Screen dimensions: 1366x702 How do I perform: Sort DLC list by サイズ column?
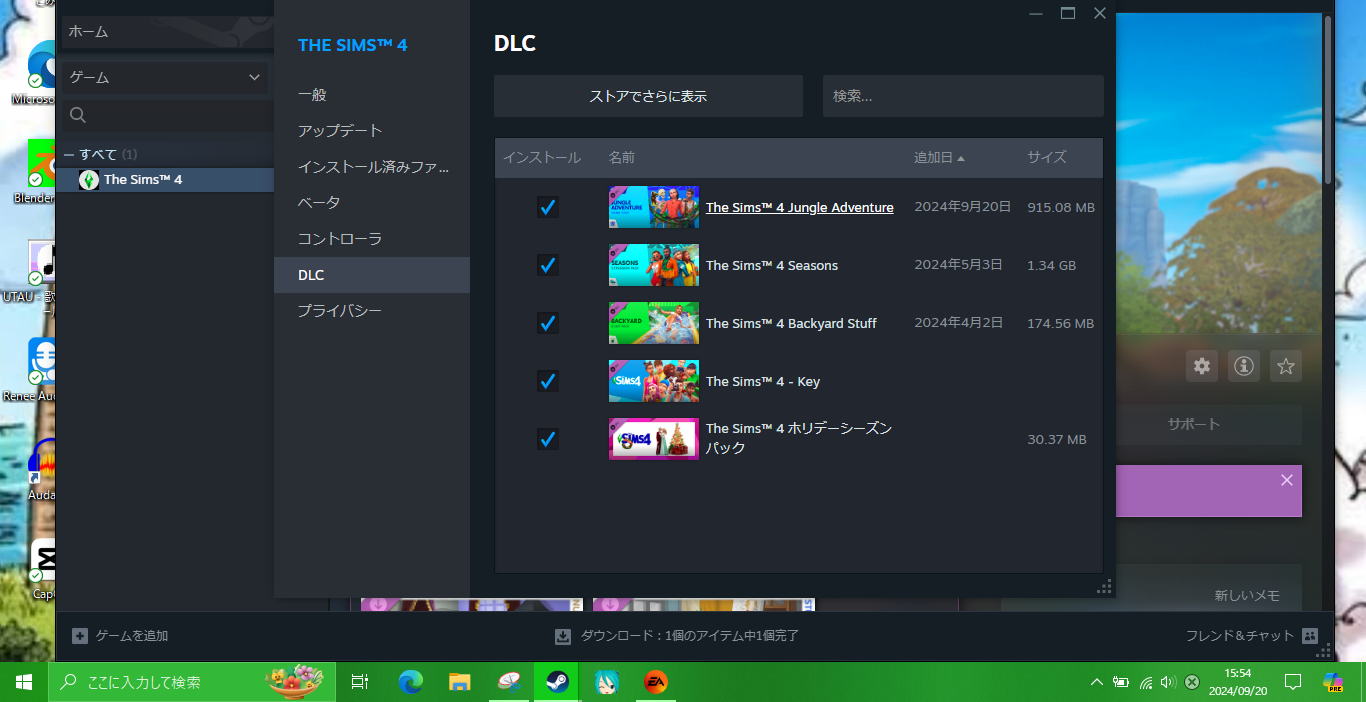1047,157
